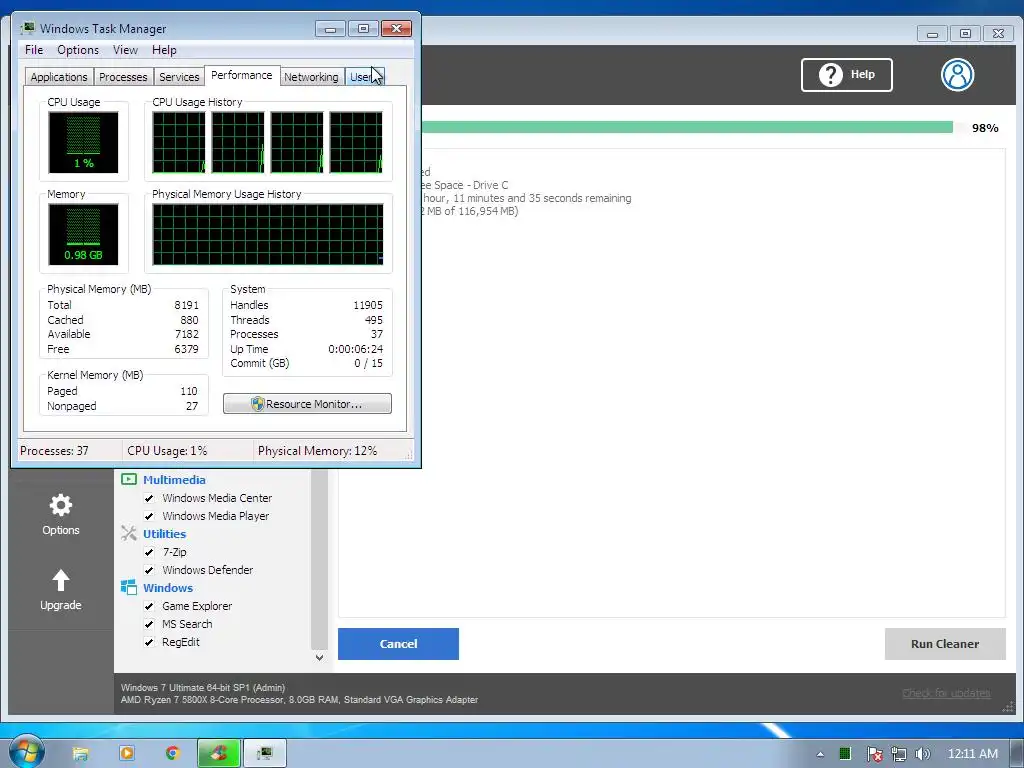The width and height of the screenshot is (1024, 768).
Task: Select the Multimedia category icon
Action: pos(129,479)
